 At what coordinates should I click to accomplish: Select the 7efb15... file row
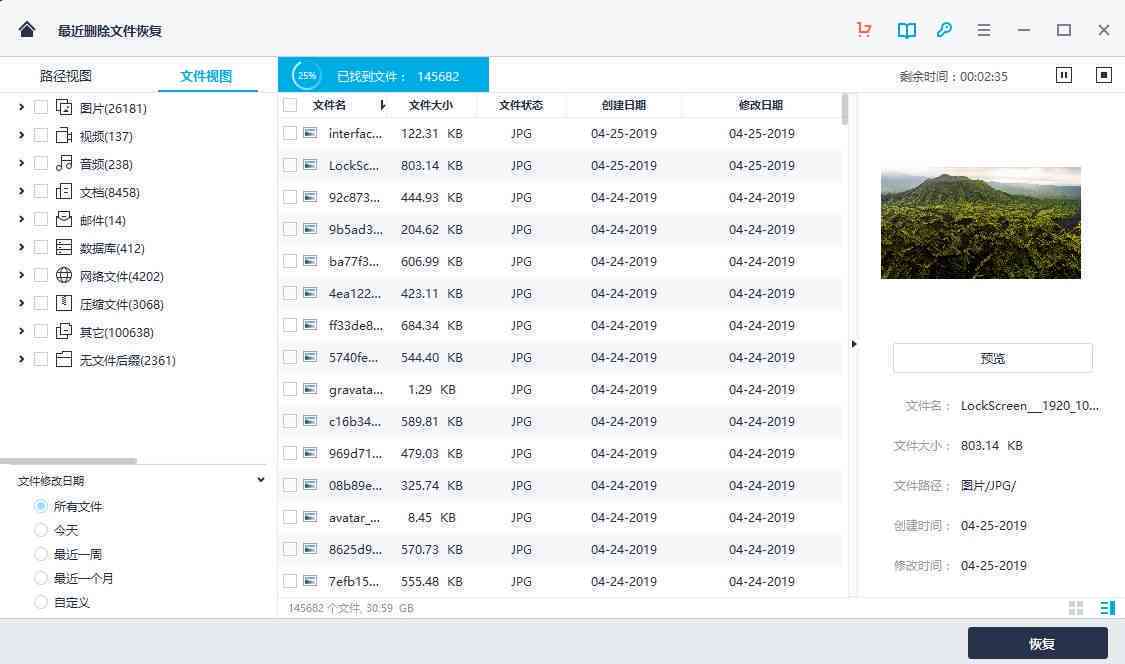pyautogui.click(x=560, y=581)
